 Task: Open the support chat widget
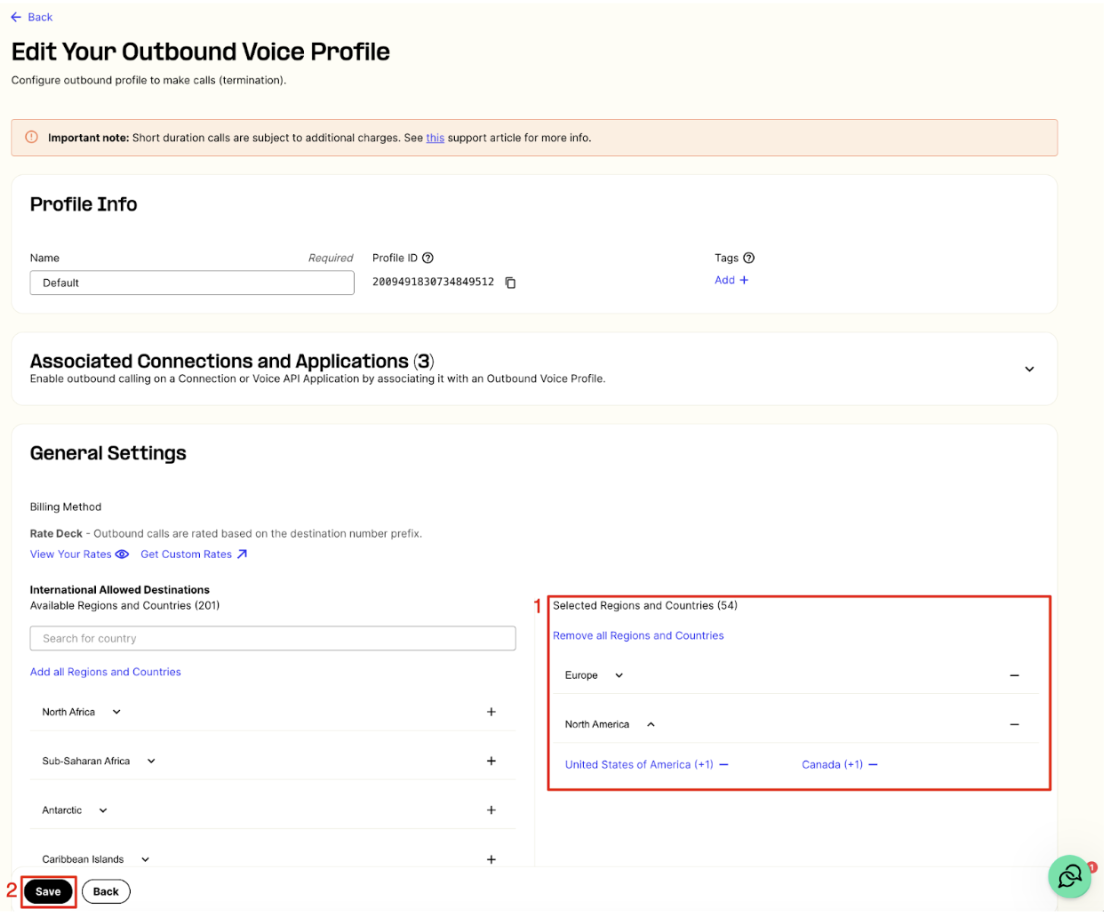[x=1068, y=876]
